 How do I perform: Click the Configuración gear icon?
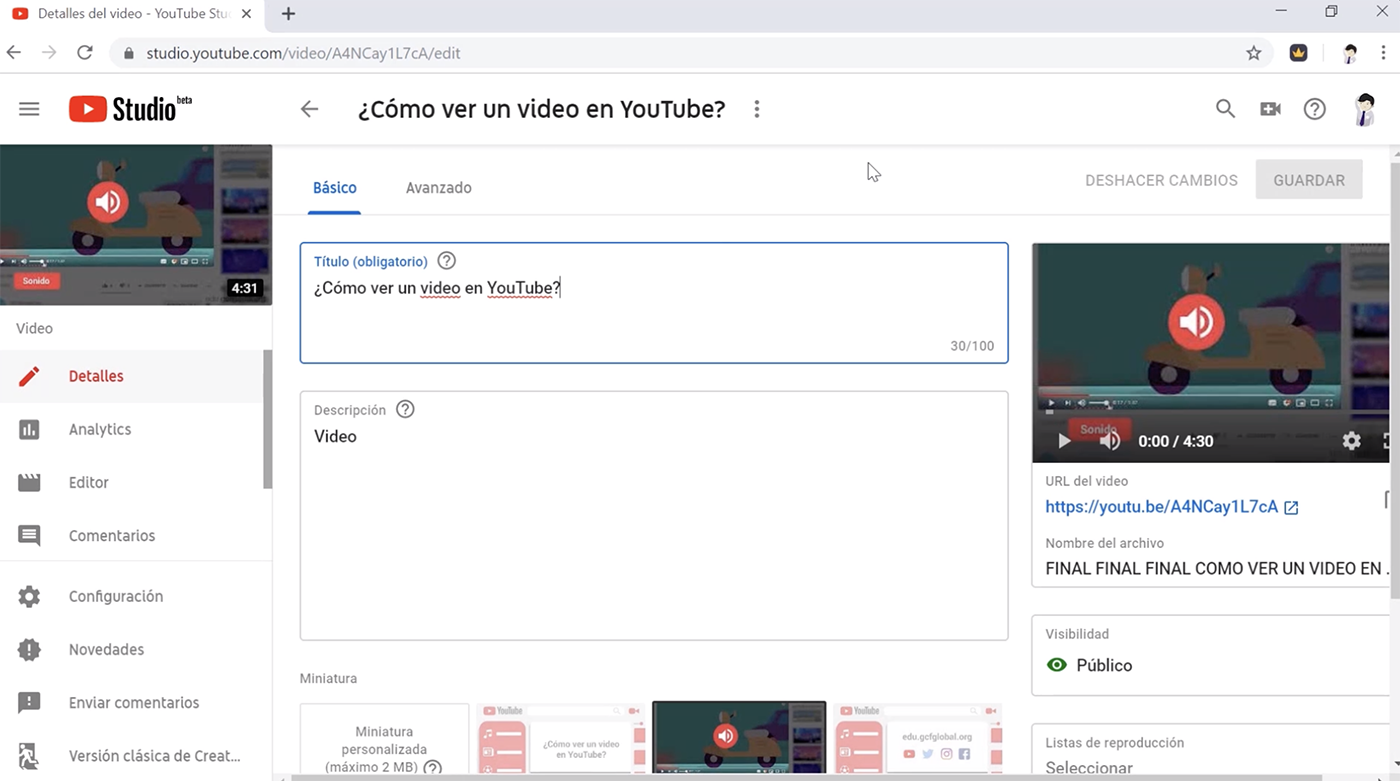29,596
